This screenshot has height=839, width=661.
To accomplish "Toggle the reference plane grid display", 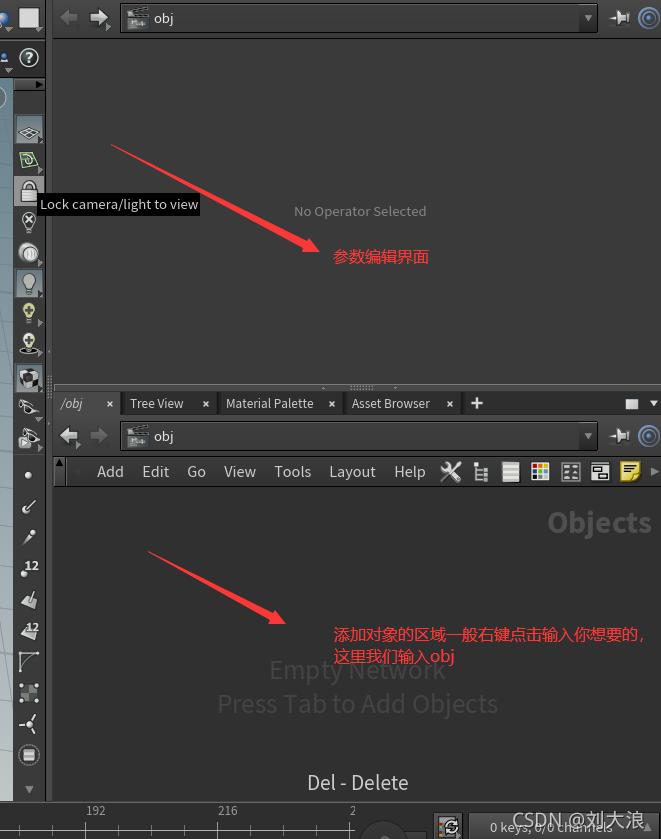I will 29,129.
